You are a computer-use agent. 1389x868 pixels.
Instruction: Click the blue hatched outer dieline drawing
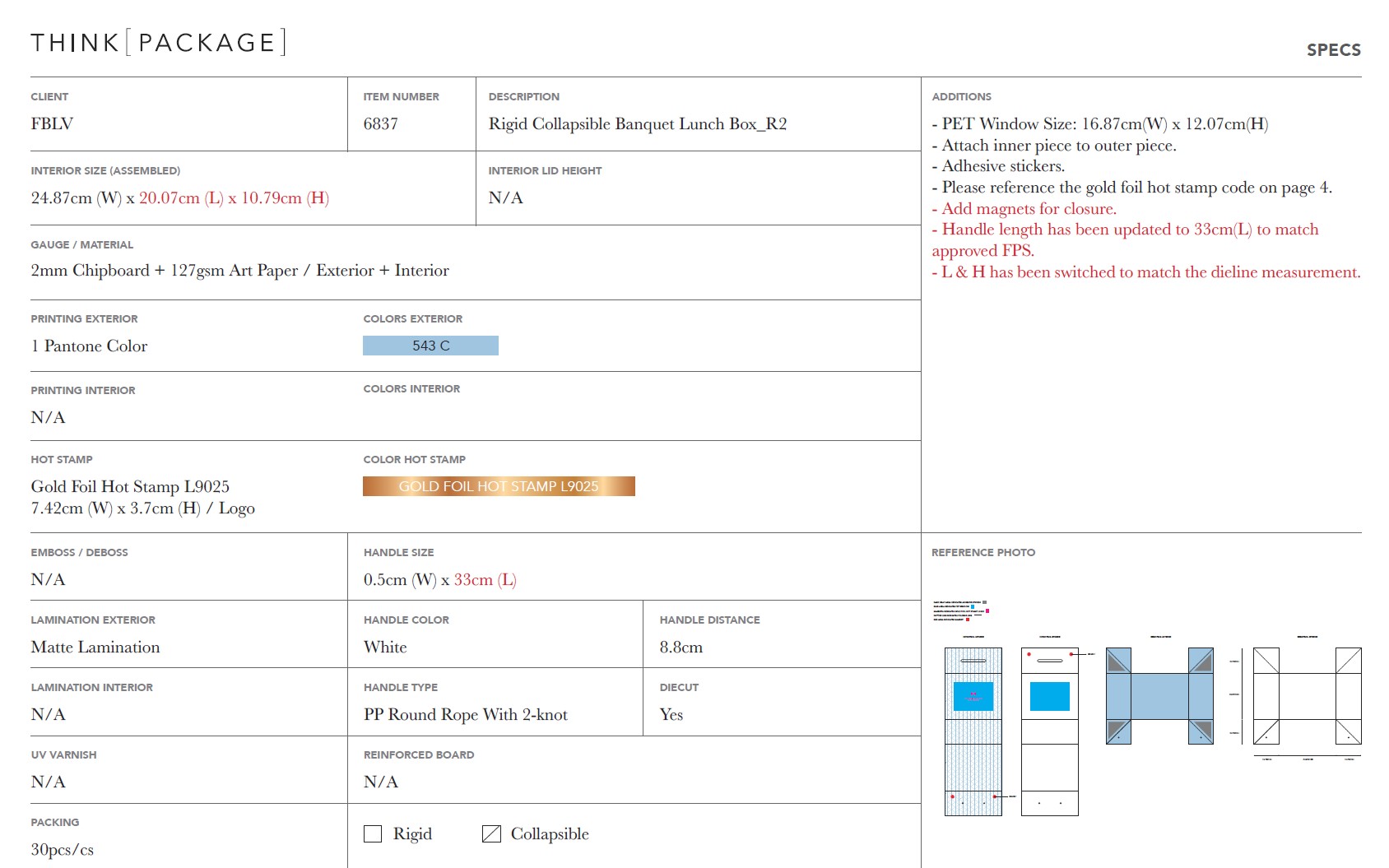point(973,731)
